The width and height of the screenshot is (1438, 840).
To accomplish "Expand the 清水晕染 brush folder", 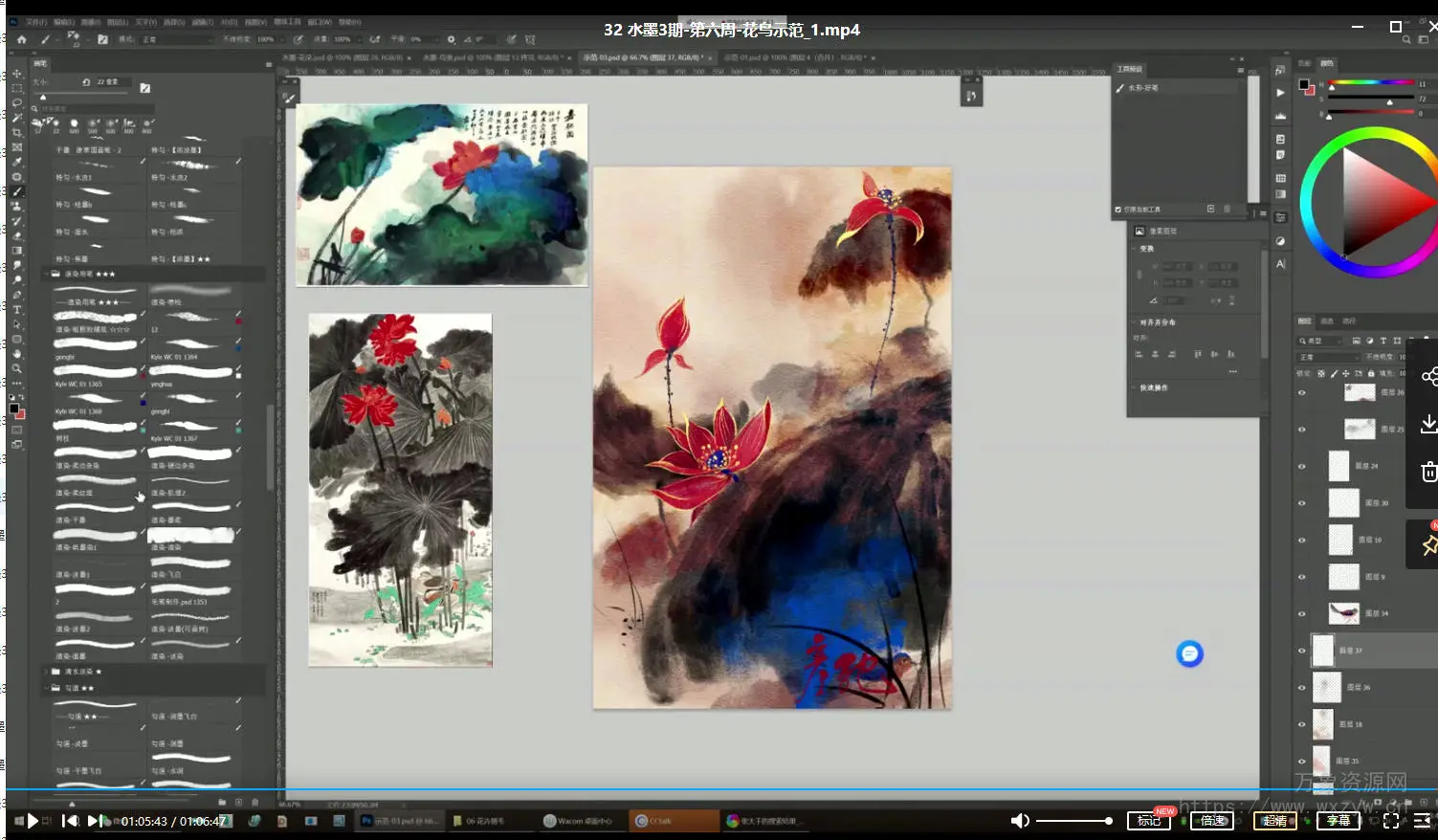I will click(45, 672).
